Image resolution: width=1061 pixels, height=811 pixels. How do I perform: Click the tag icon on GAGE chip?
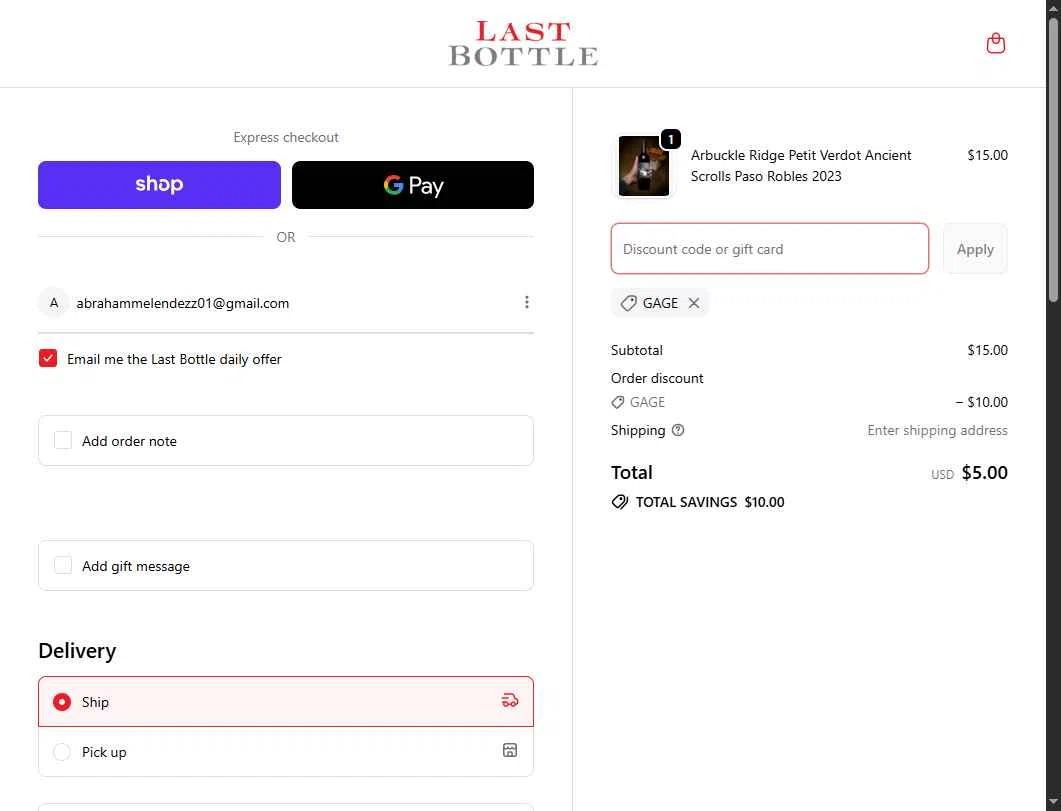point(629,303)
